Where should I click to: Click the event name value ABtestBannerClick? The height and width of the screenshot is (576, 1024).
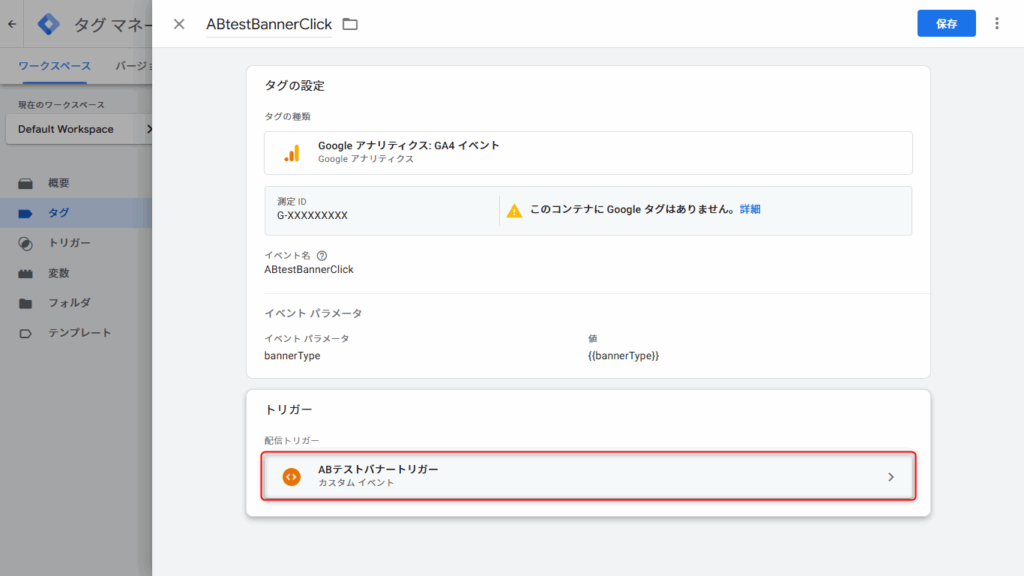pos(309,270)
